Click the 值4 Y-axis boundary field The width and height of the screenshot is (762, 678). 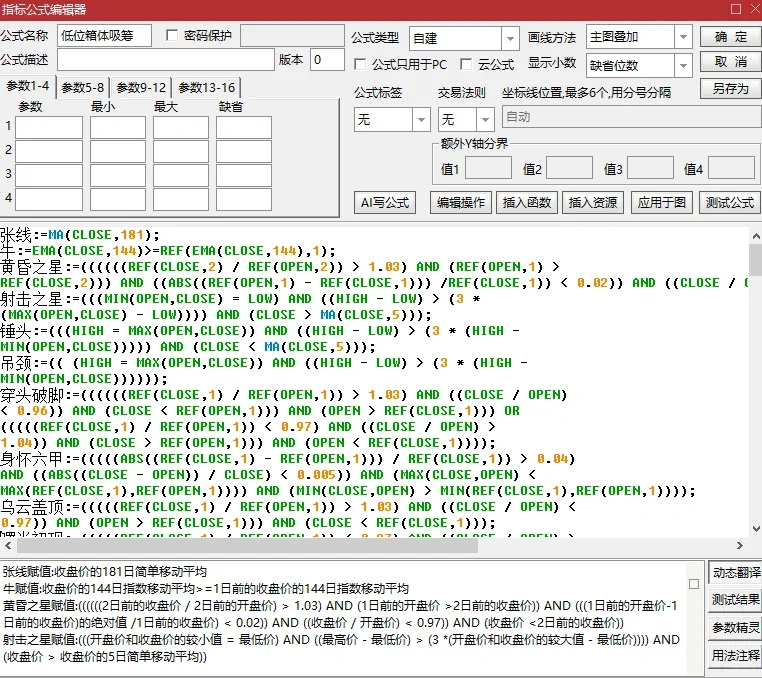click(x=731, y=168)
